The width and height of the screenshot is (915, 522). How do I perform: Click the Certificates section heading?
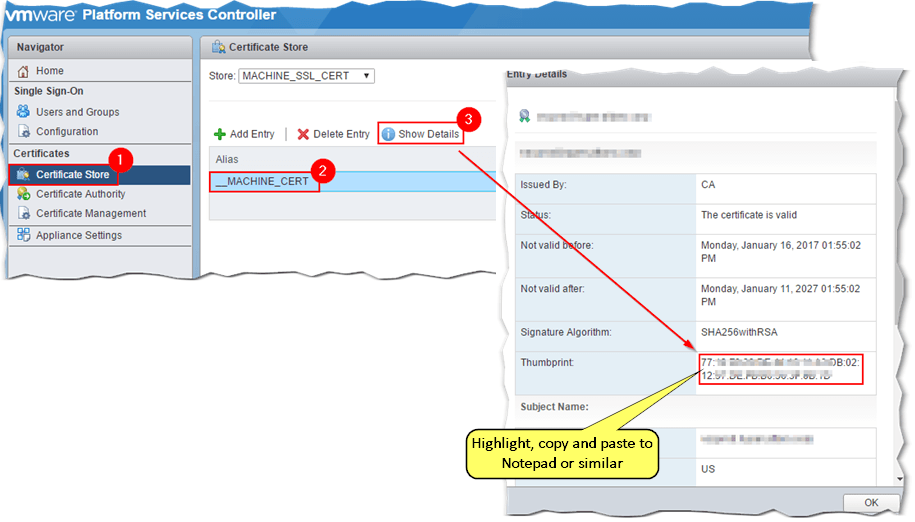pos(41,153)
